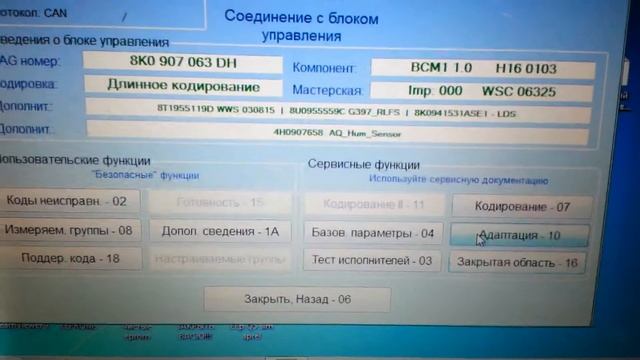Image resolution: width=640 pixels, height=360 pixels.
Task: Click the Сервисные функции heading
Action: tap(364, 164)
